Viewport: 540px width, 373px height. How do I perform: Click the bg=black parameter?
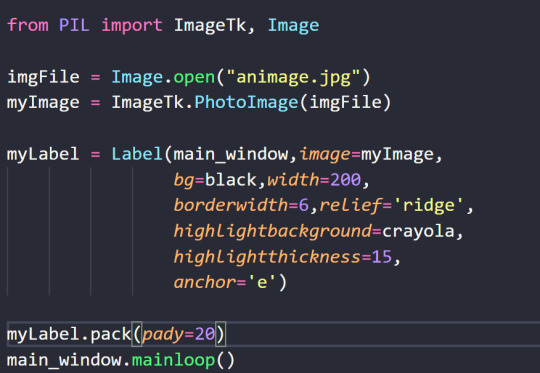(x=215, y=180)
